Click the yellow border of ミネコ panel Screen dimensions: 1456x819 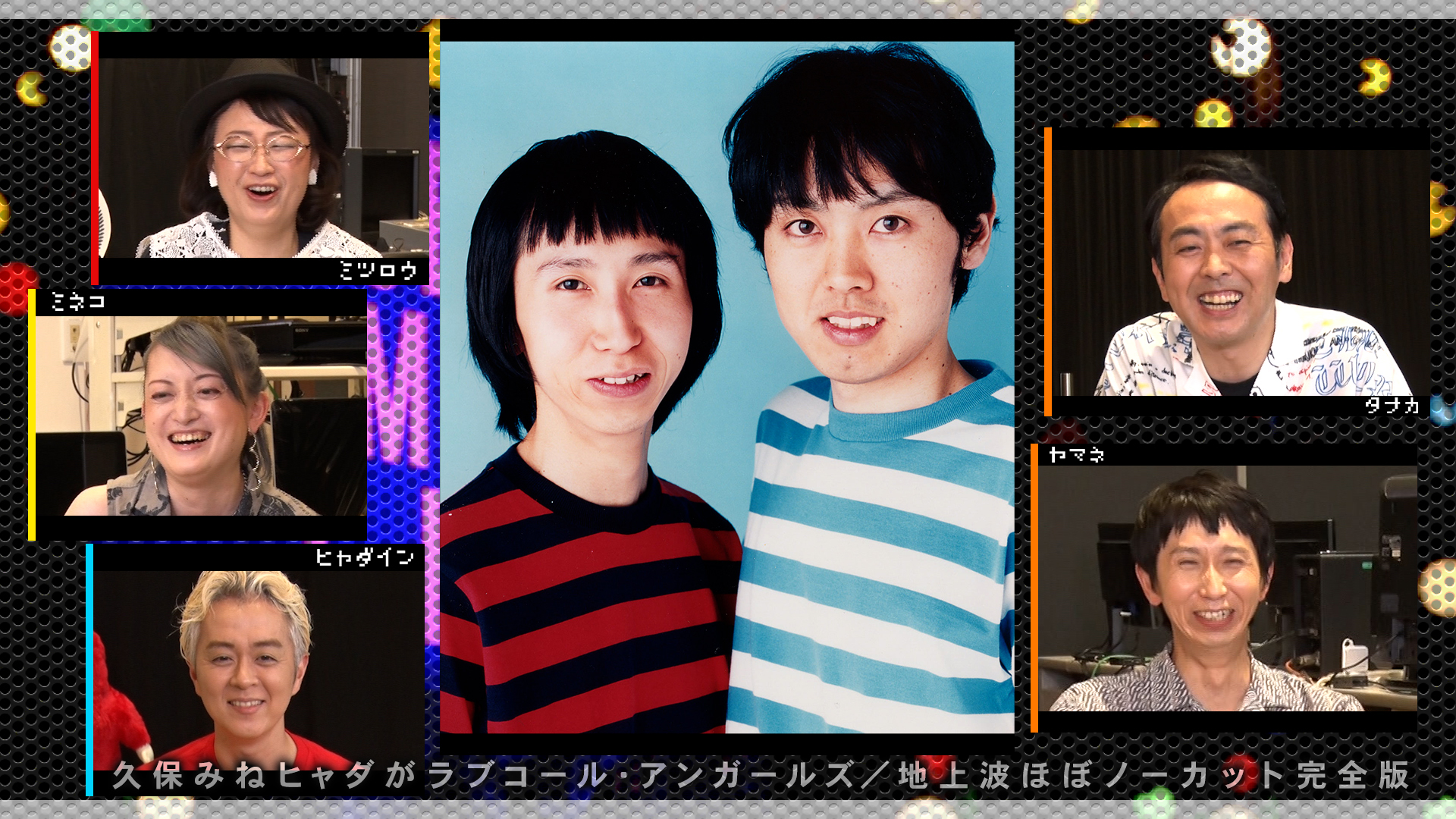click(x=32, y=416)
